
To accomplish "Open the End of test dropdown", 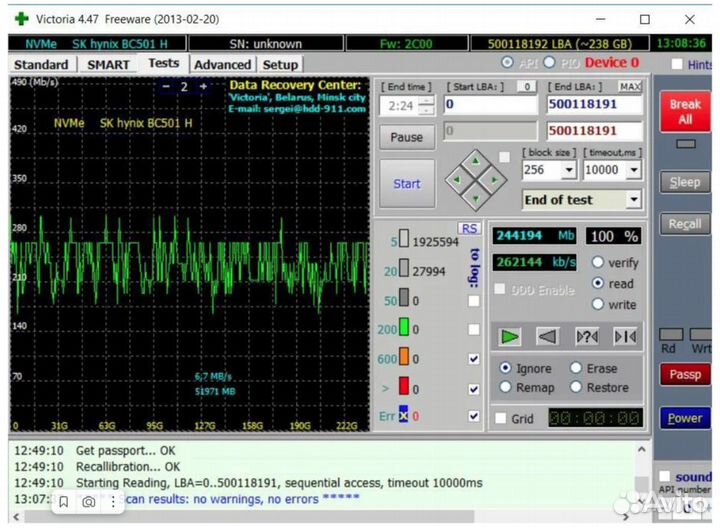I will (x=633, y=200).
